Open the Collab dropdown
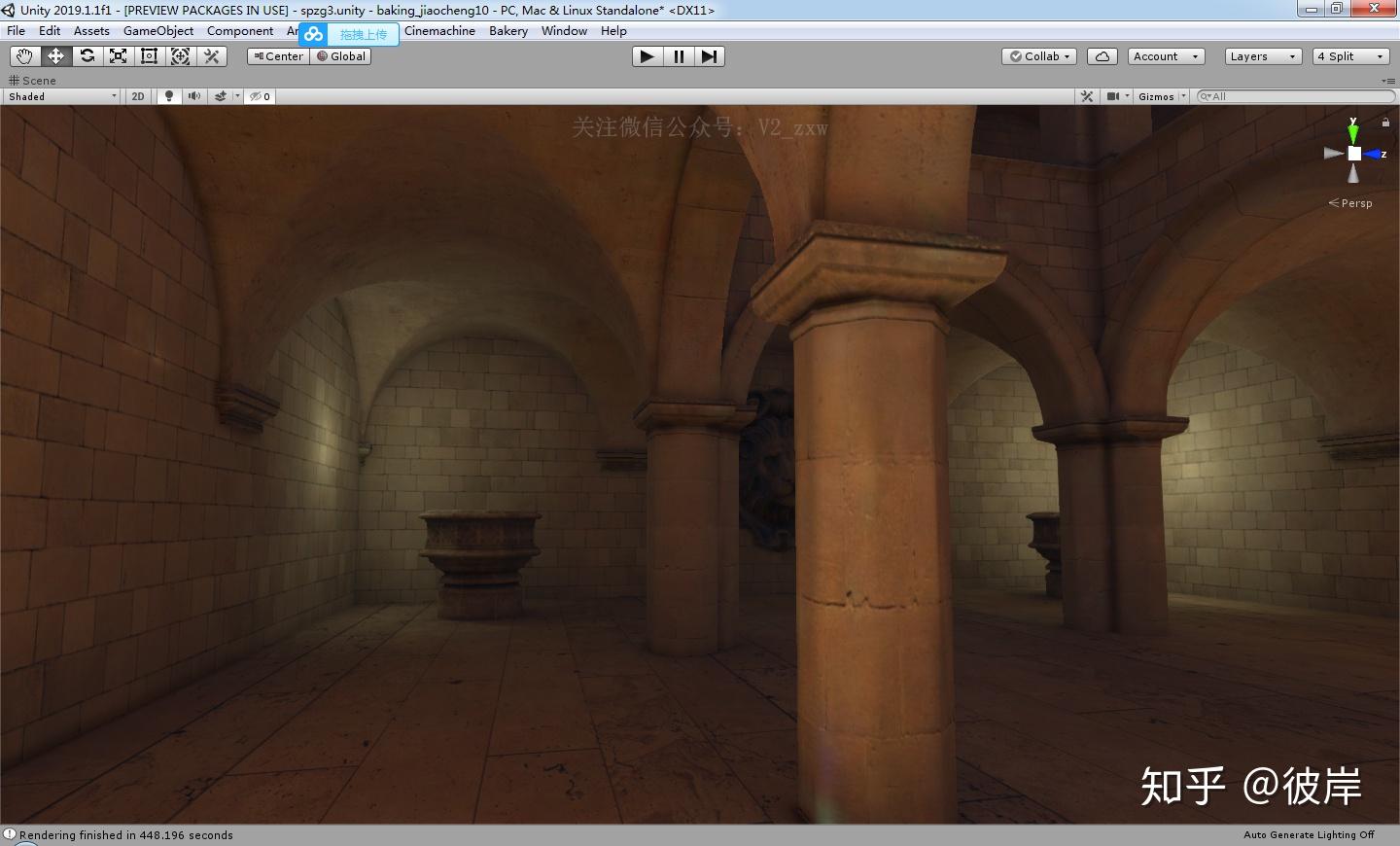Image resolution: width=1400 pixels, height=846 pixels. pyautogui.click(x=1039, y=56)
